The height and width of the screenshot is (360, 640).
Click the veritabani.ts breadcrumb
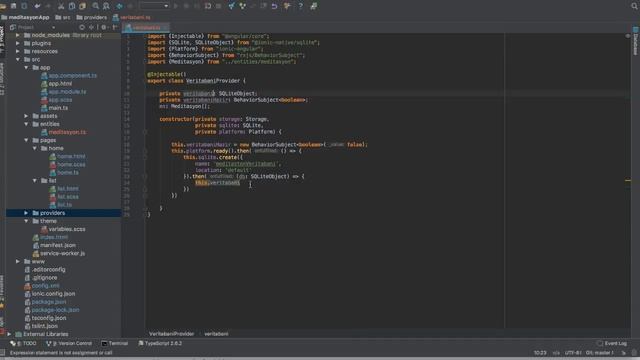coord(131,18)
